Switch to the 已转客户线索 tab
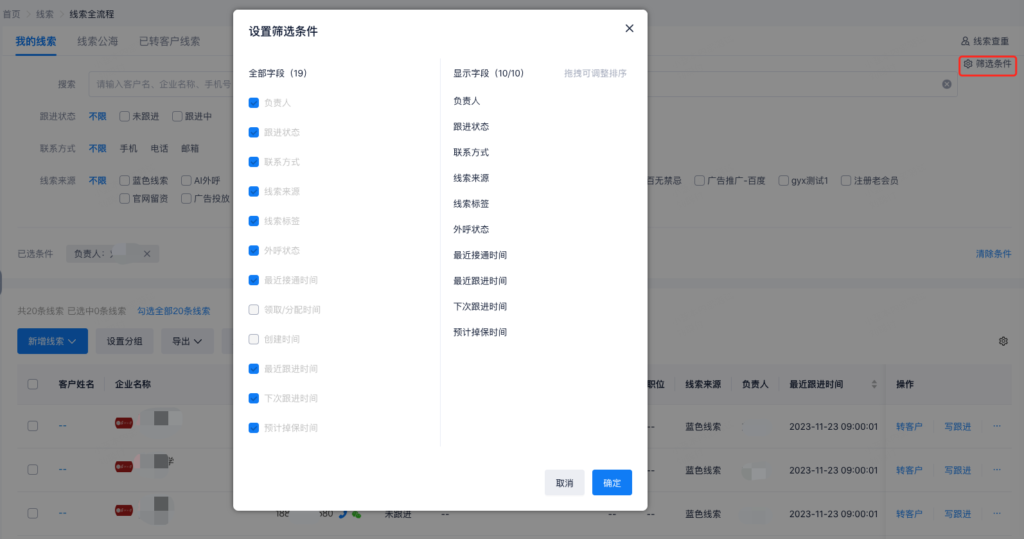This screenshot has height=539, width=1024. [169, 41]
